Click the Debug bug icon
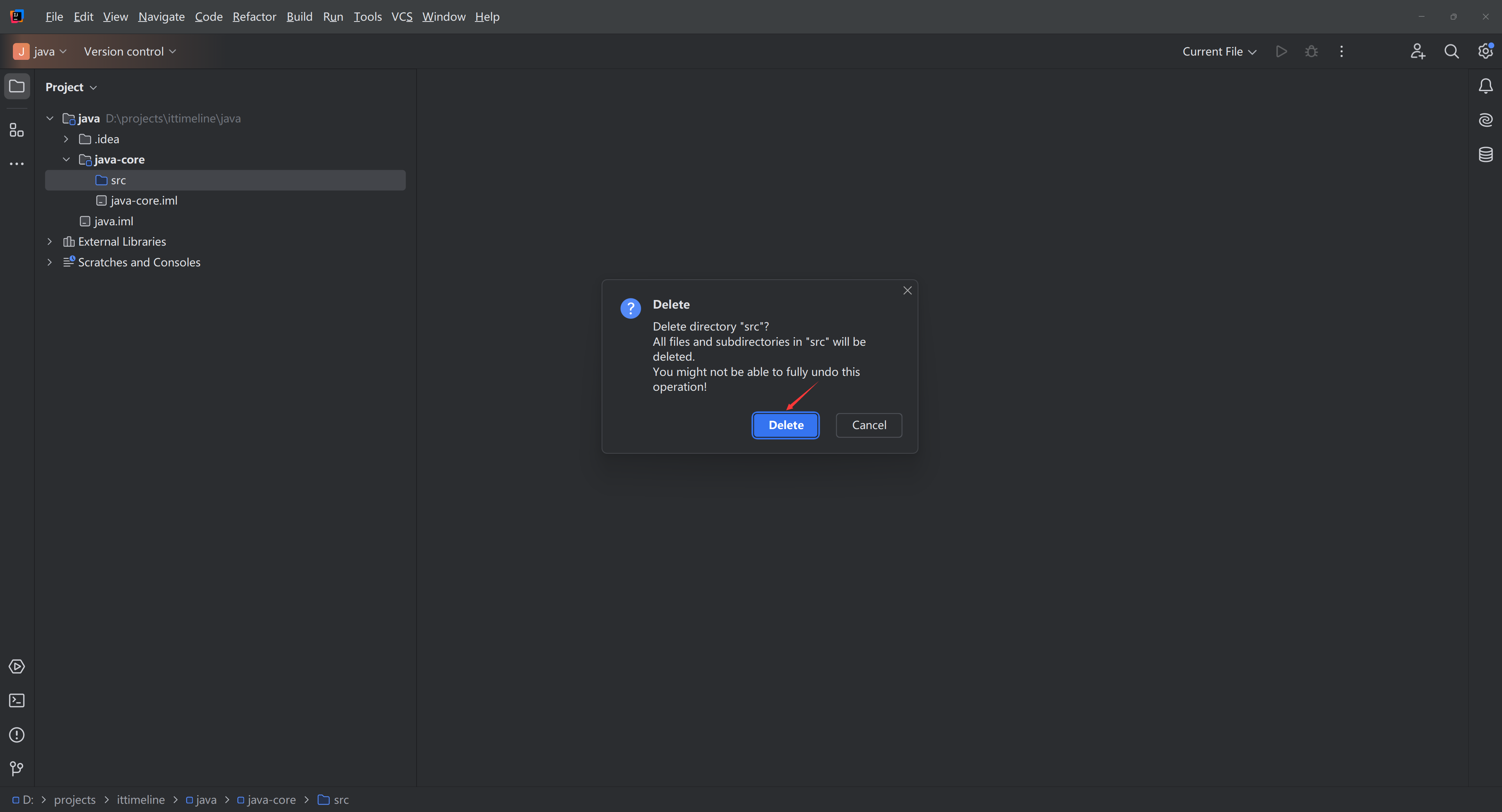The width and height of the screenshot is (1502, 812). tap(1312, 51)
